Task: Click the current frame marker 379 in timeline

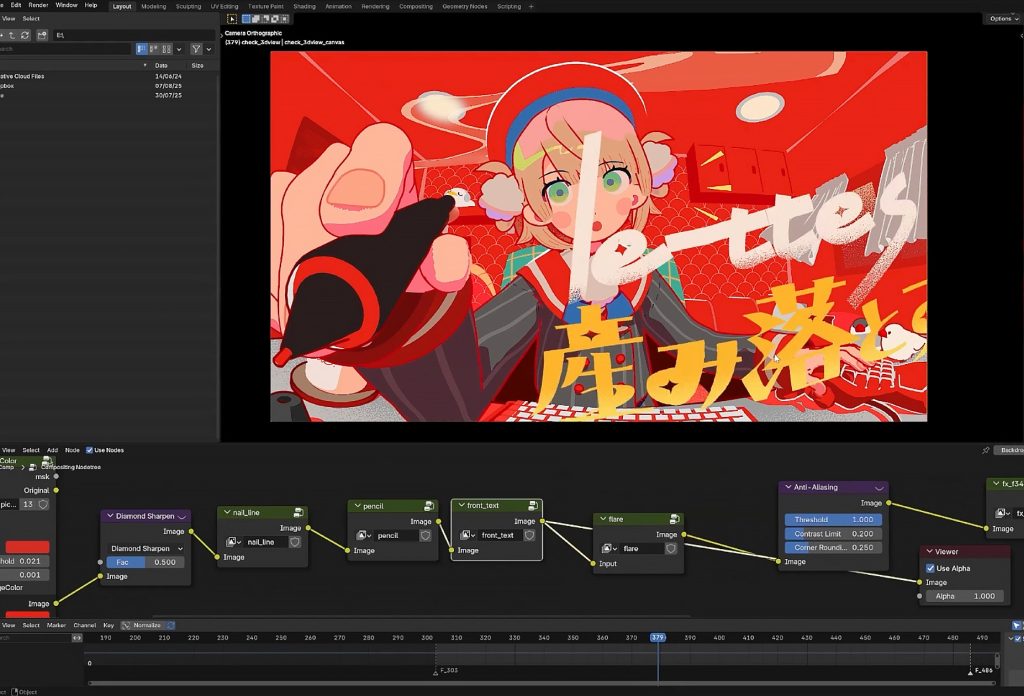Action: (x=657, y=637)
